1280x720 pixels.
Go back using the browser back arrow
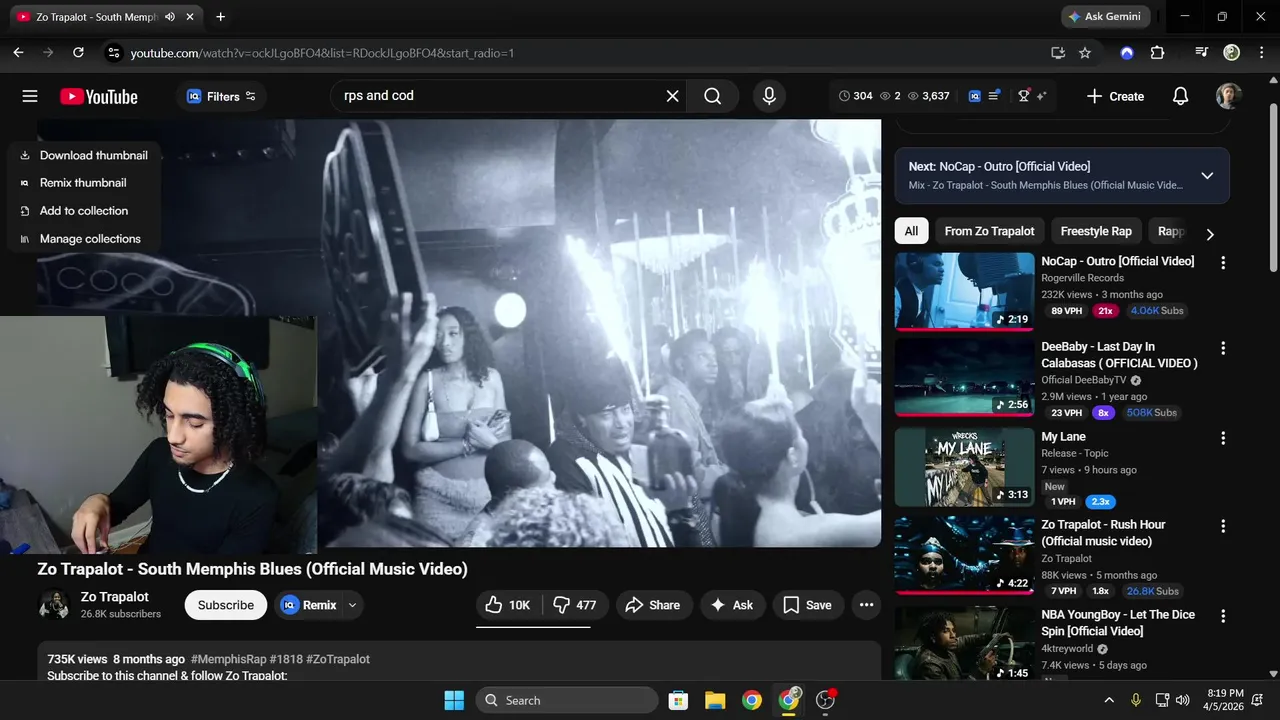pos(18,53)
